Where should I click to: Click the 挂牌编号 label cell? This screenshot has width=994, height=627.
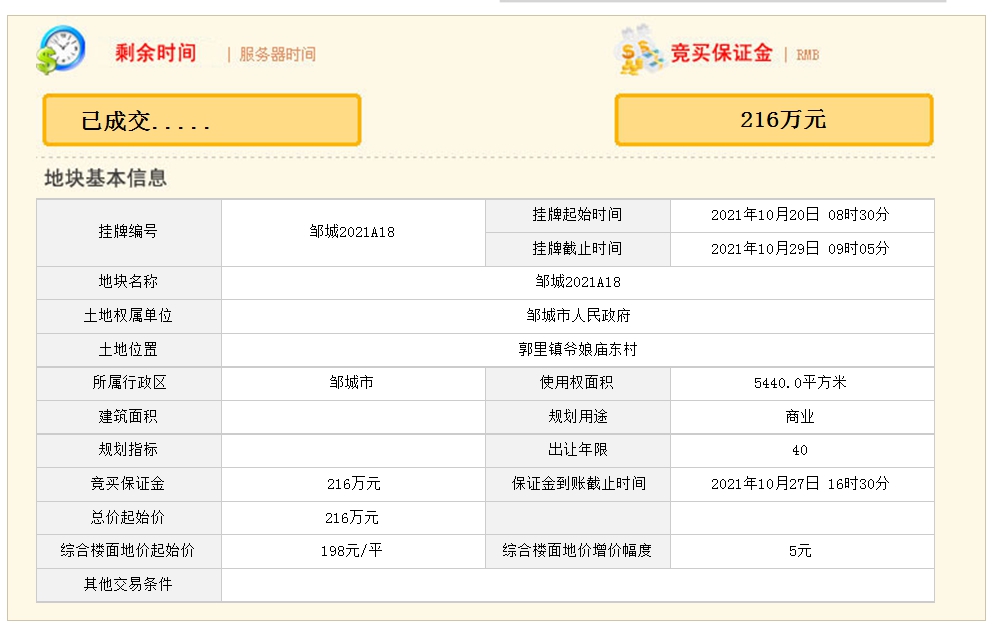pyautogui.click(x=129, y=232)
